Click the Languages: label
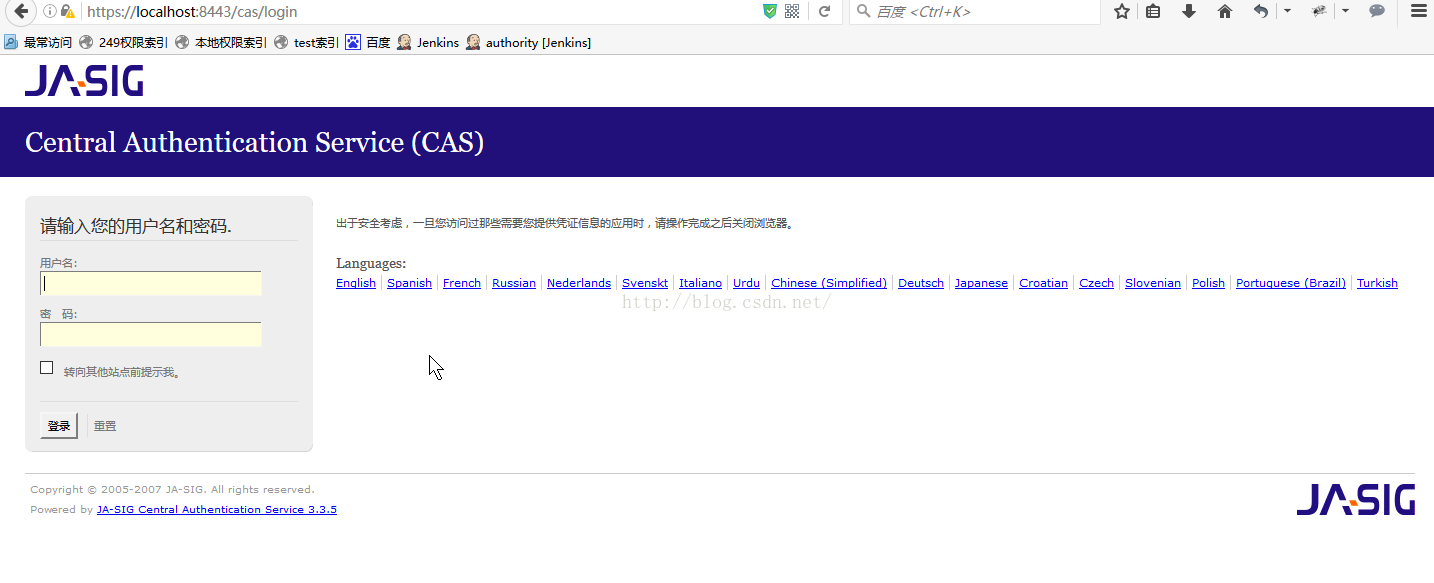1434x583 pixels. tap(371, 264)
